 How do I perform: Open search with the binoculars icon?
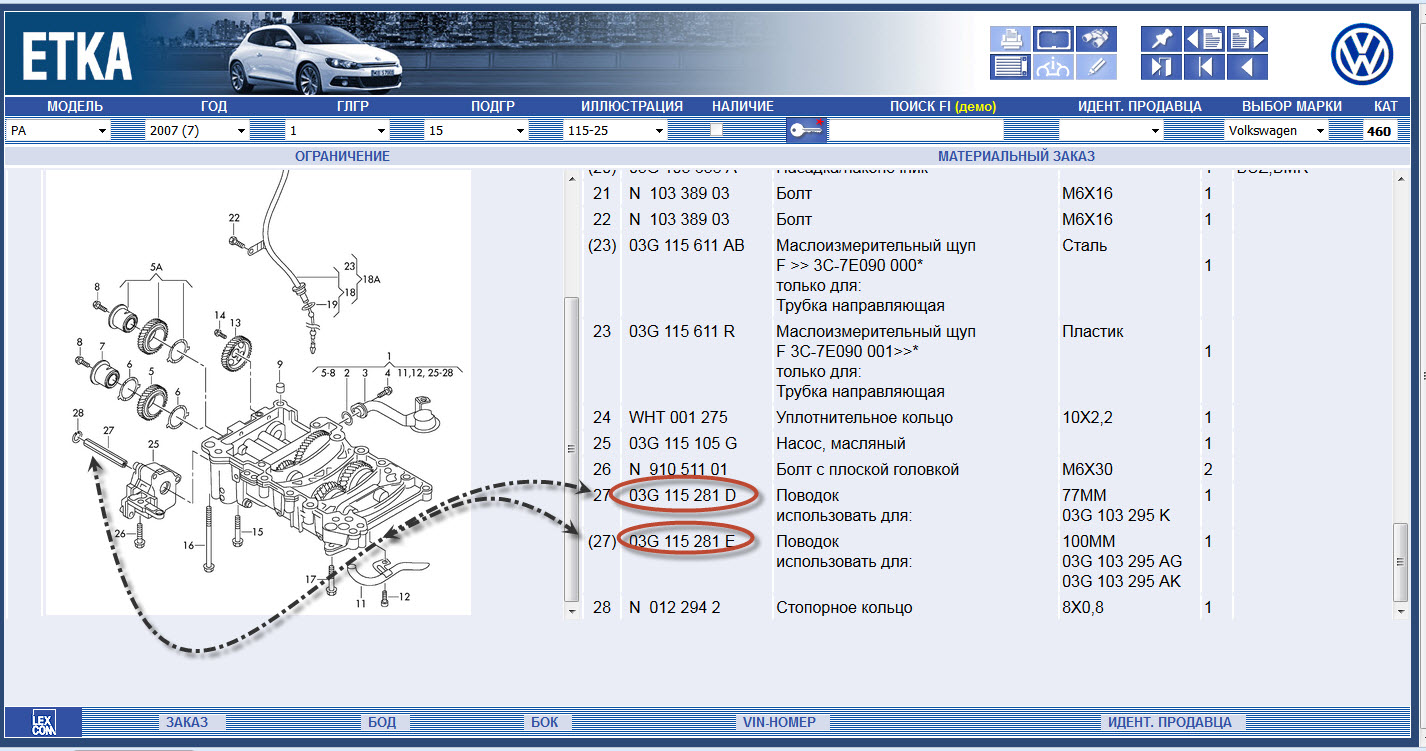click(x=1096, y=39)
